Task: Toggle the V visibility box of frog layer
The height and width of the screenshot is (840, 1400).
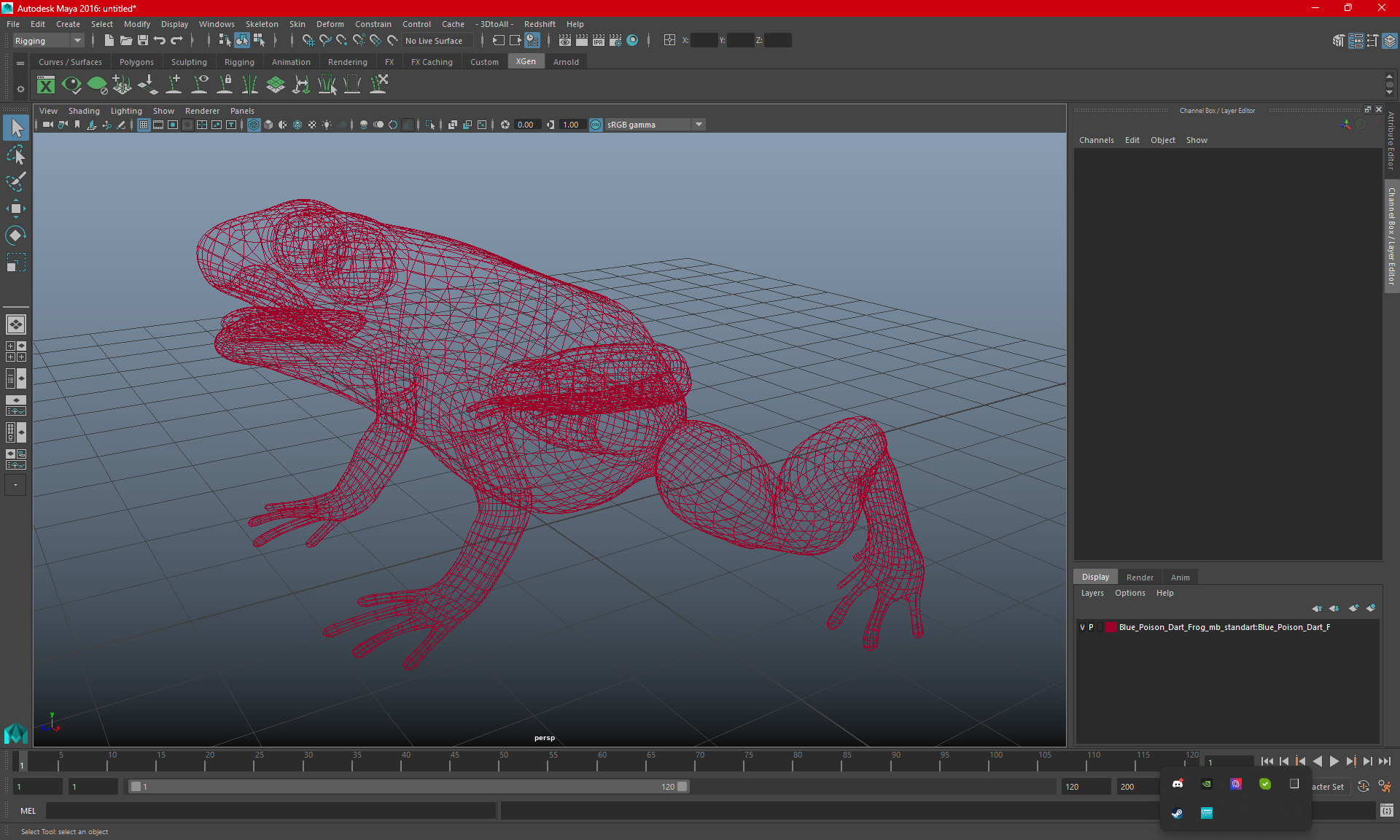Action: (x=1082, y=627)
